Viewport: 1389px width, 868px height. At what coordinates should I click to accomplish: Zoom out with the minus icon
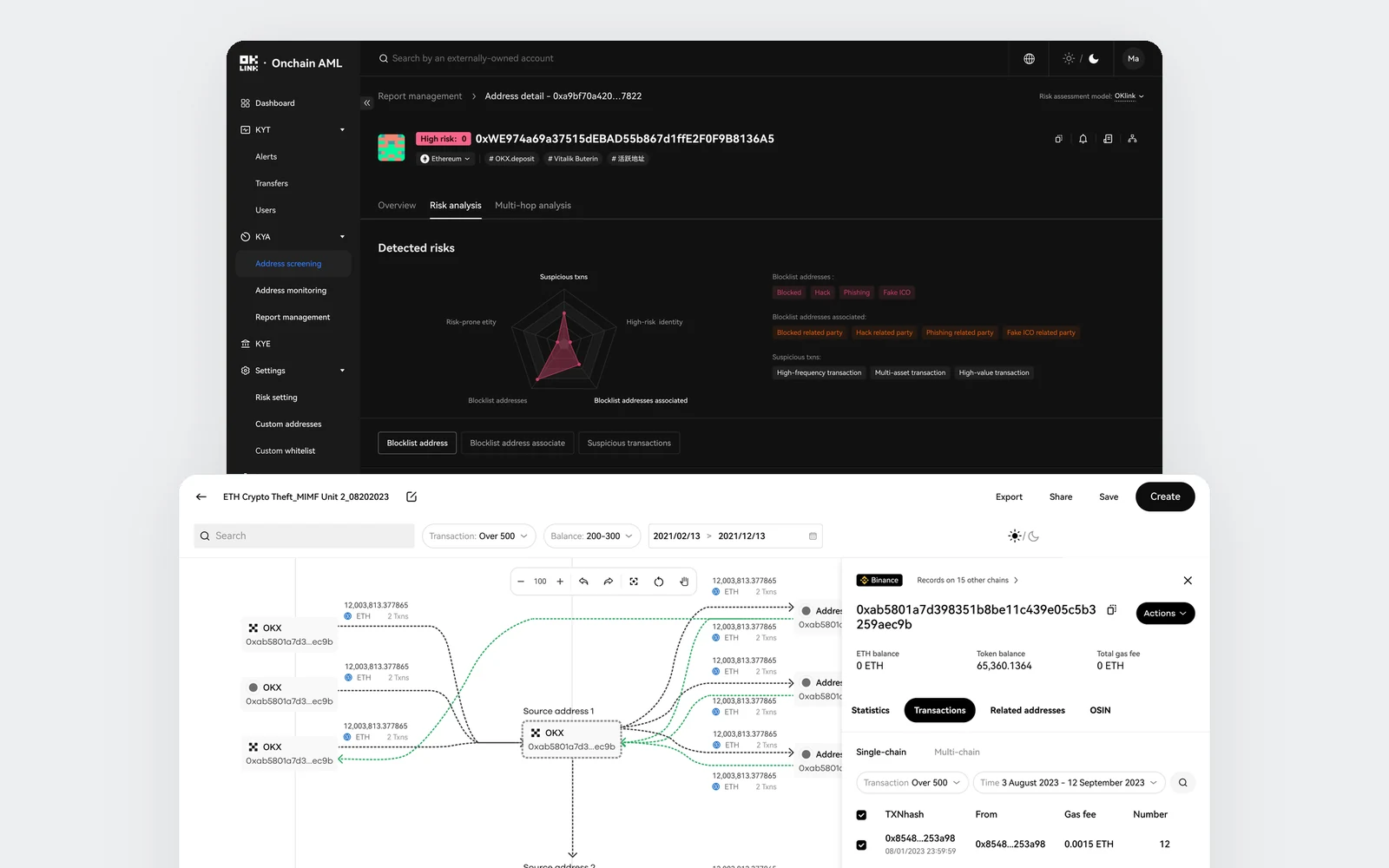pyautogui.click(x=521, y=582)
